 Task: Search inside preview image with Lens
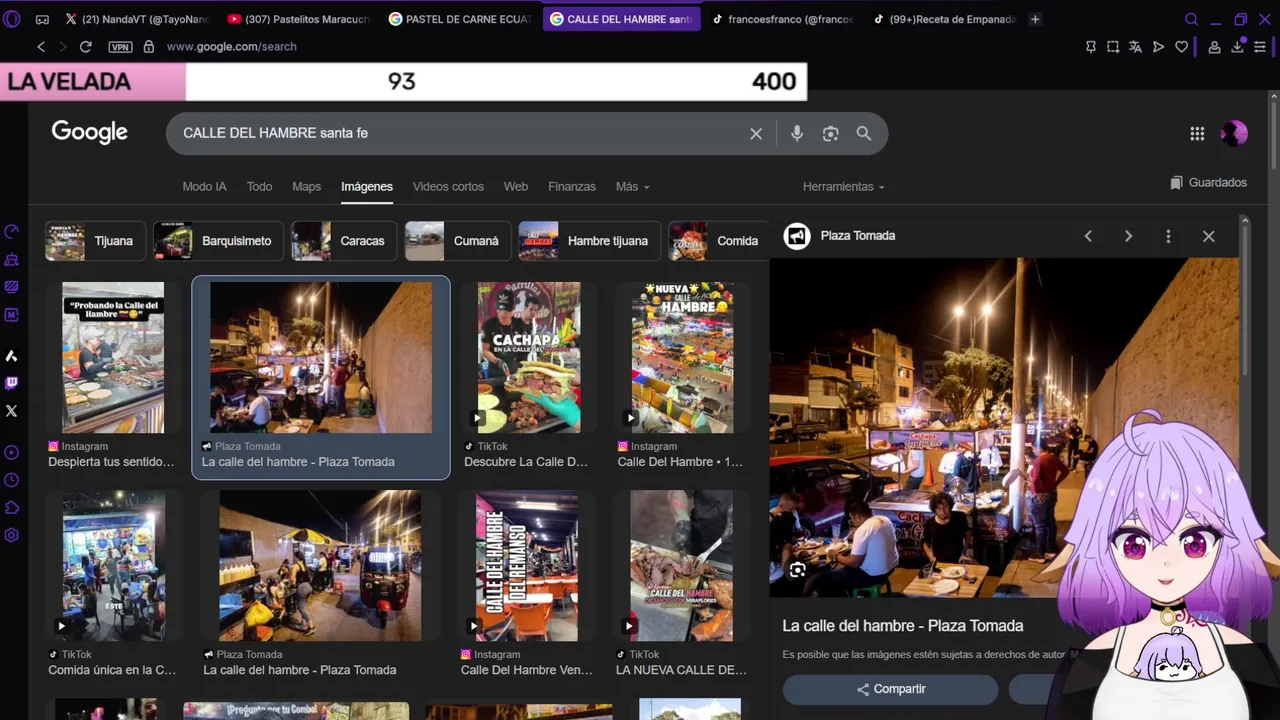(797, 570)
